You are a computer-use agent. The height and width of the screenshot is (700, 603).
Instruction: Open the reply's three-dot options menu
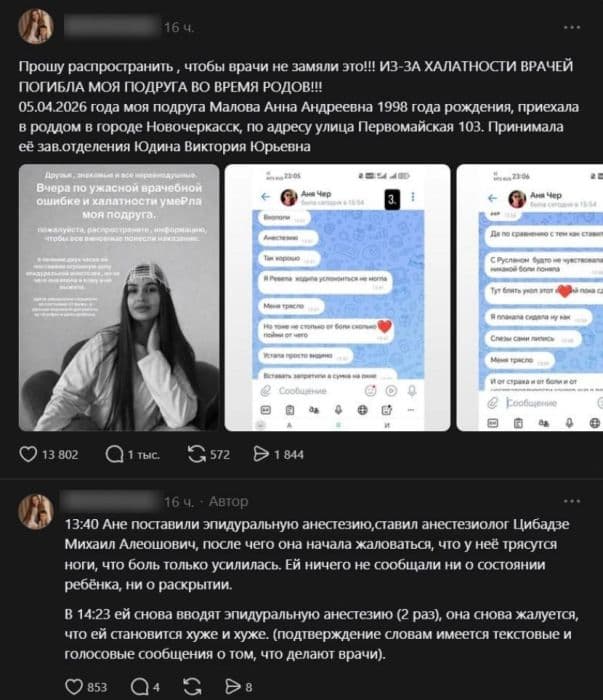(x=572, y=501)
